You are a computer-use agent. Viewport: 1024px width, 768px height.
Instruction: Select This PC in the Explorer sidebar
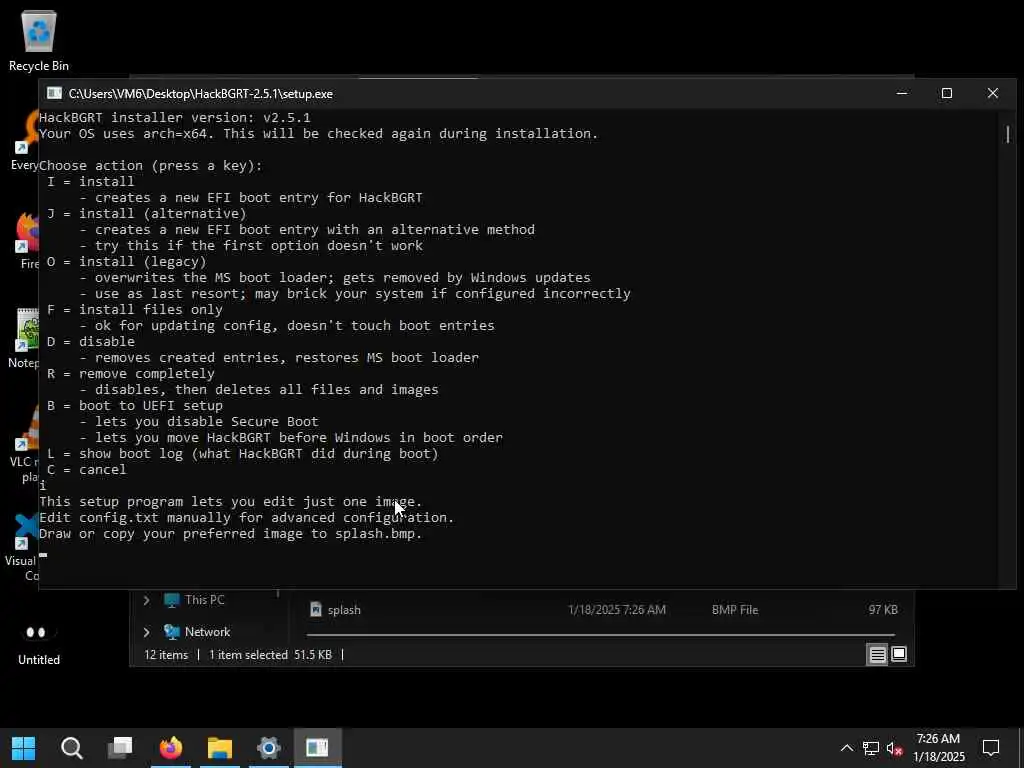coord(204,600)
